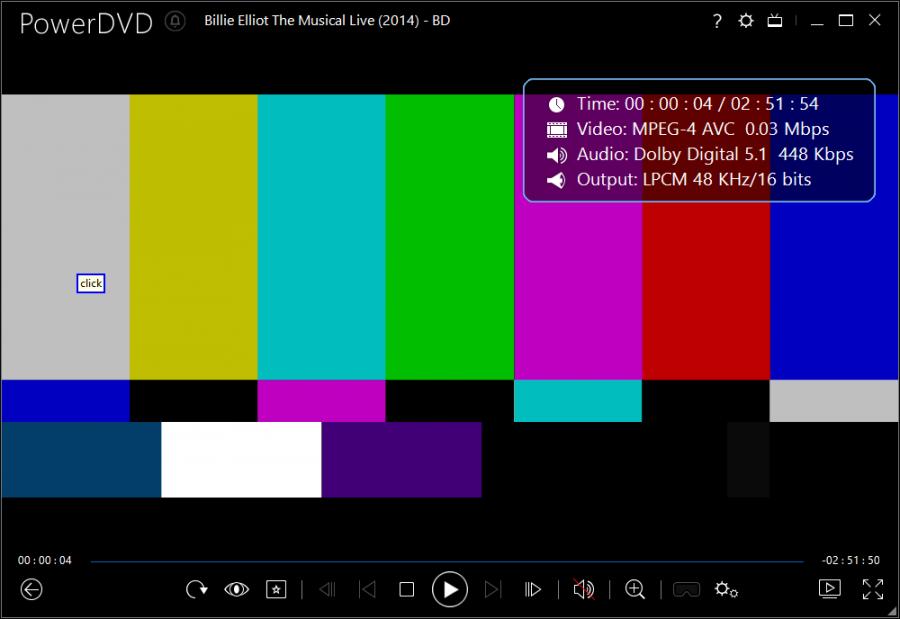Open PowerDVD settings gear in title bar
This screenshot has height=619, width=900.
point(746,21)
